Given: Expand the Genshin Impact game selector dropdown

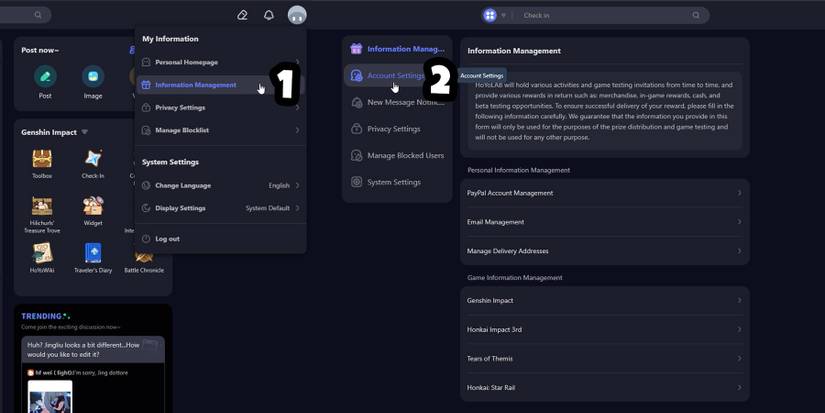Looking at the screenshot, I should pyautogui.click(x=85, y=132).
